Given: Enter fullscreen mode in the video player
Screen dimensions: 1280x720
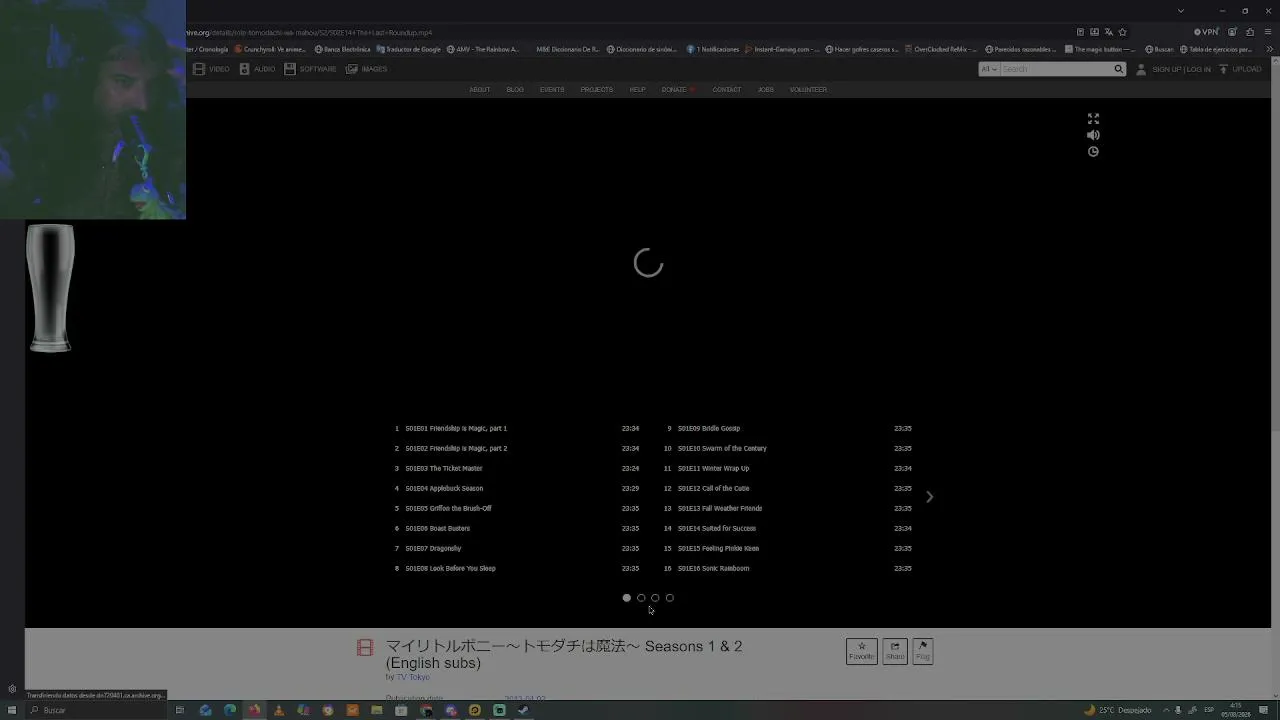Looking at the screenshot, I should (x=1093, y=119).
